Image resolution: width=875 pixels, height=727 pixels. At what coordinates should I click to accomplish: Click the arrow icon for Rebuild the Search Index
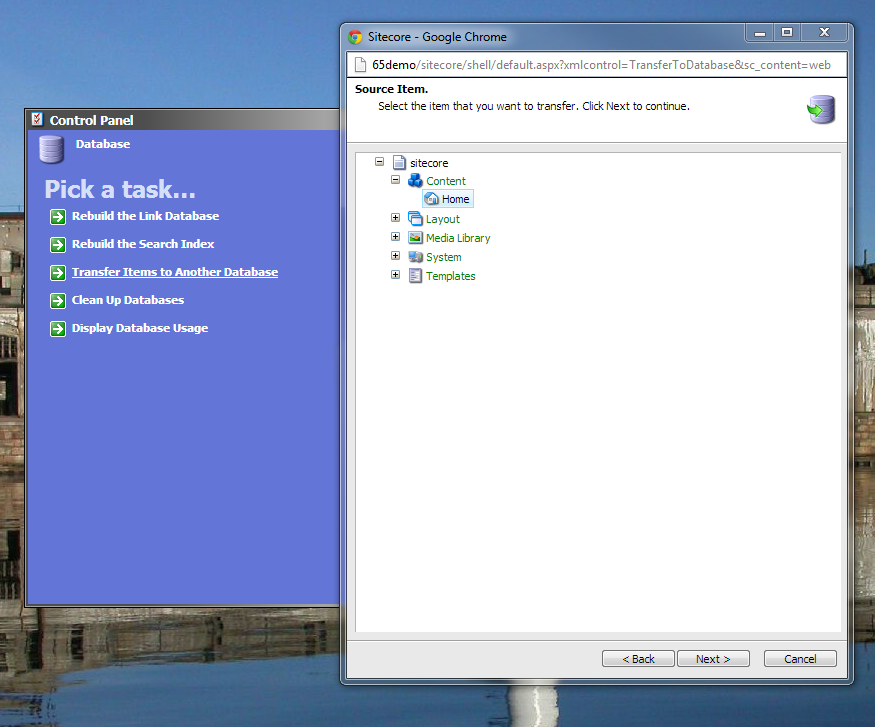tap(58, 245)
